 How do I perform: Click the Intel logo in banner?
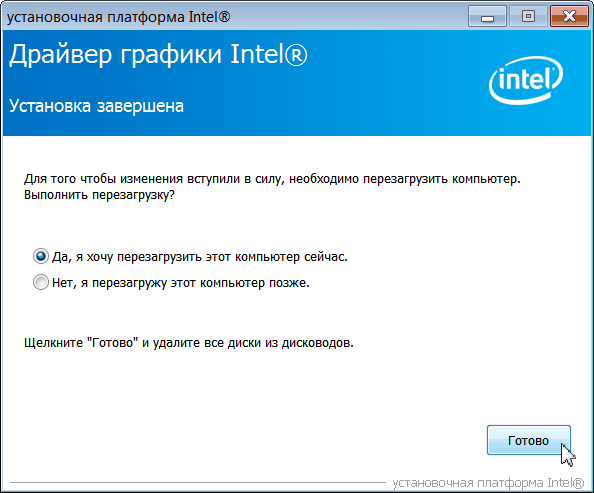[526, 80]
